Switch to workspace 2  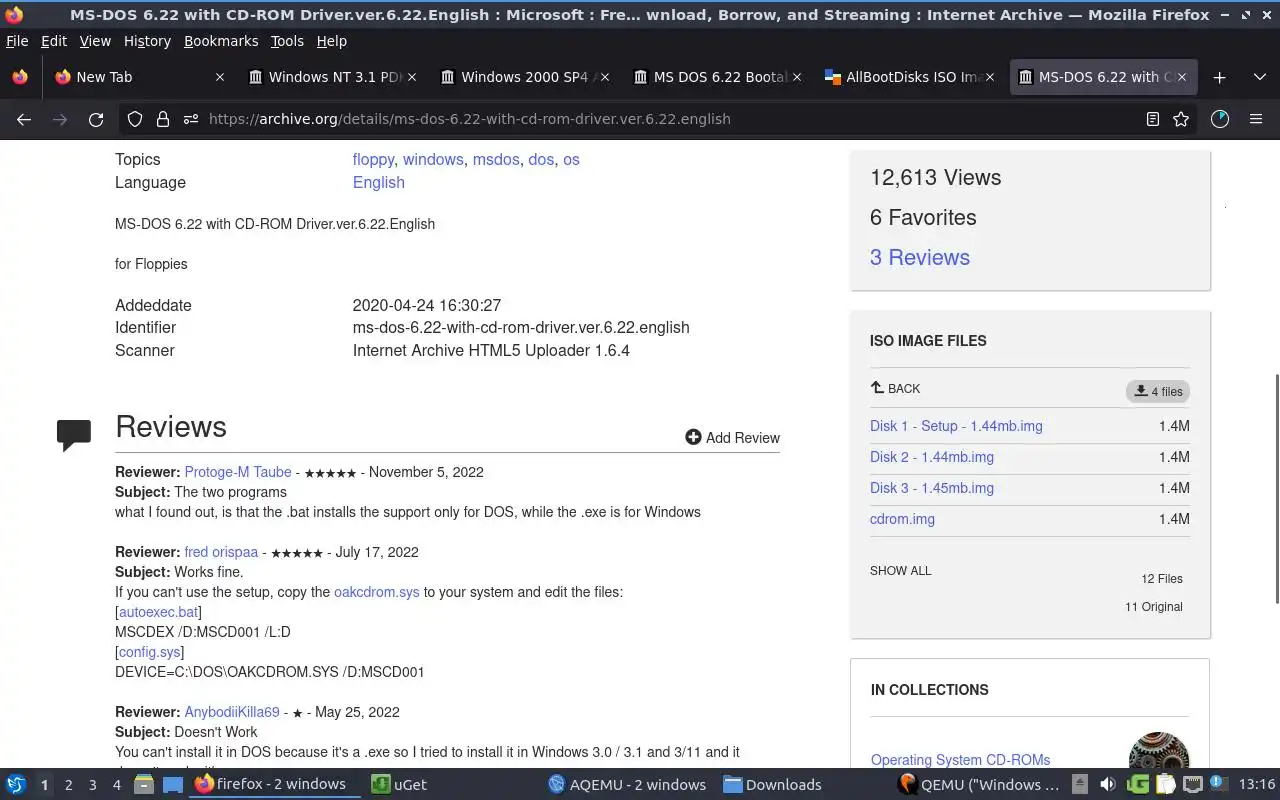[x=68, y=785]
